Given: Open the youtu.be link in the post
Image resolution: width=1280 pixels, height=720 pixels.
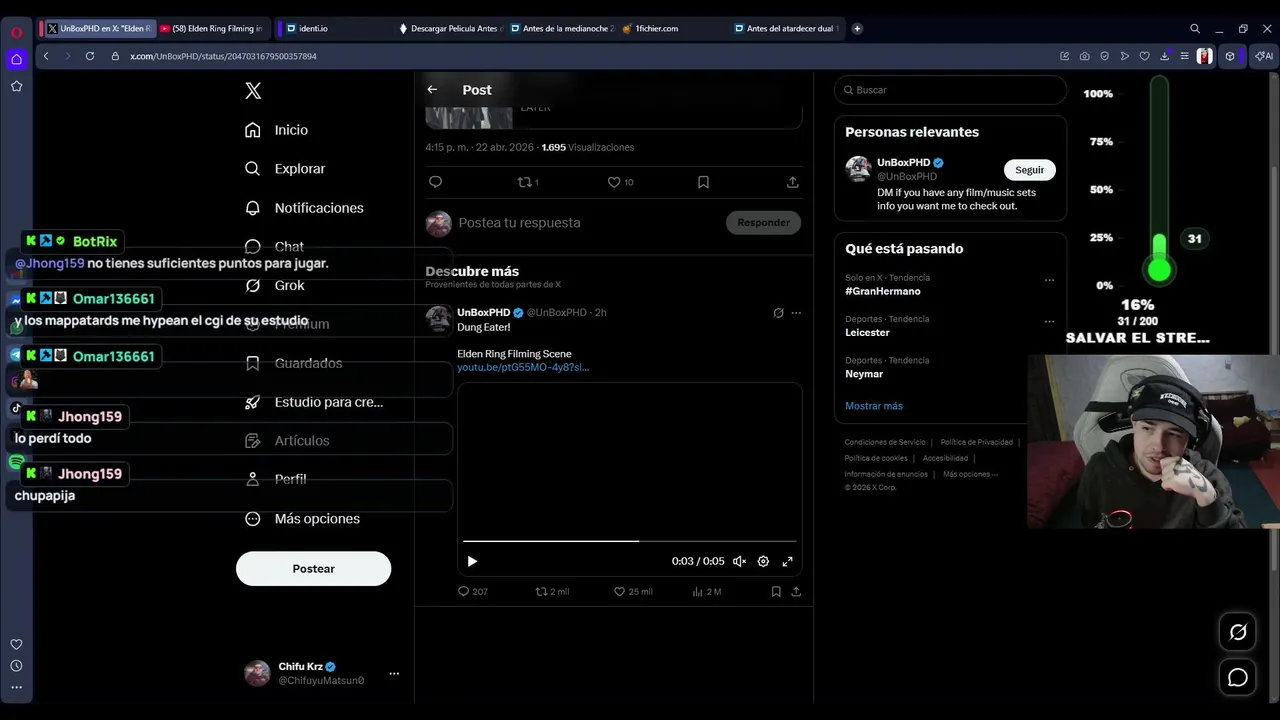Looking at the screenshot, I should coord(523,367).
